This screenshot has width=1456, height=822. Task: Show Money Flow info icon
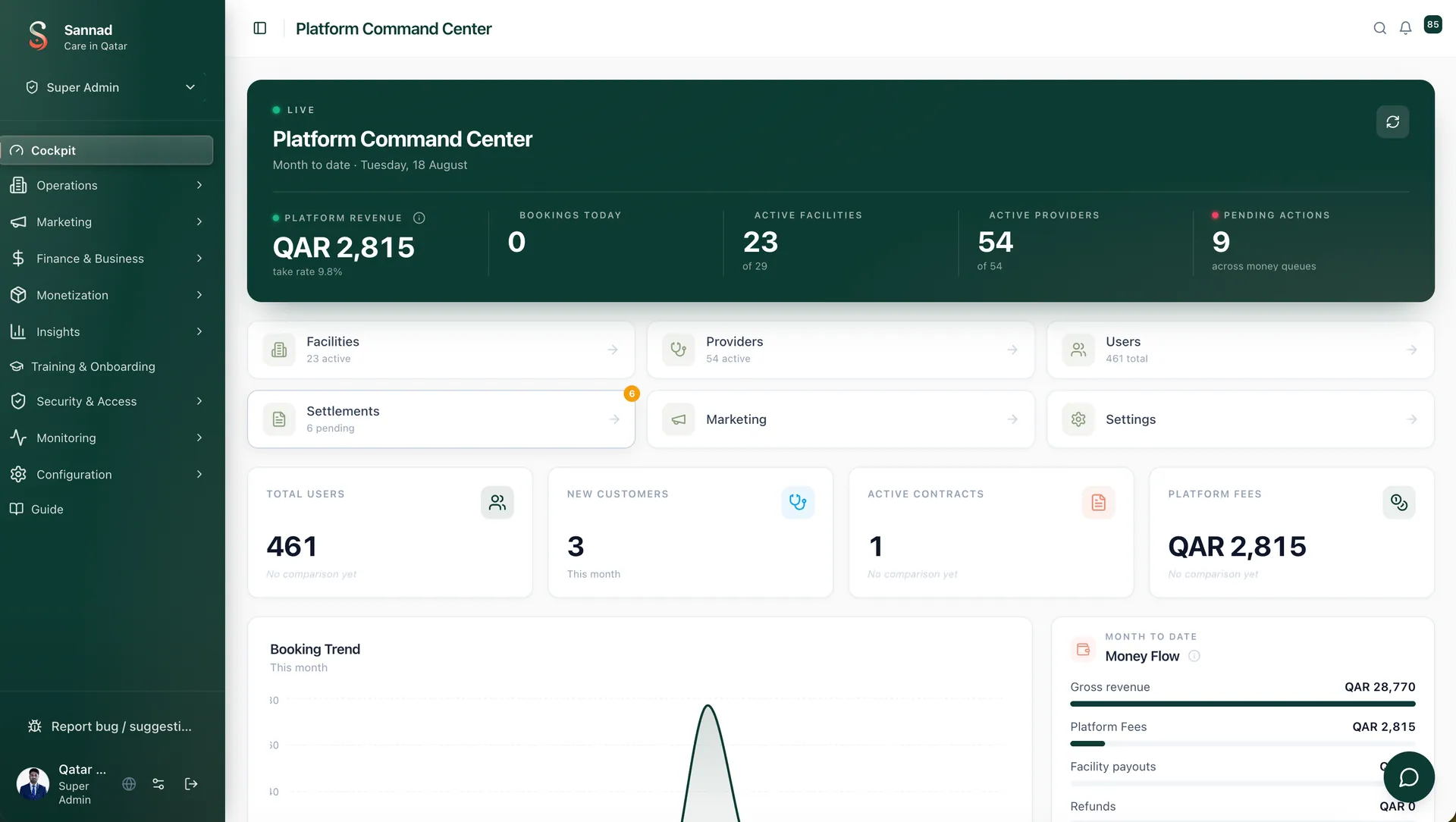coord(1194,656)
